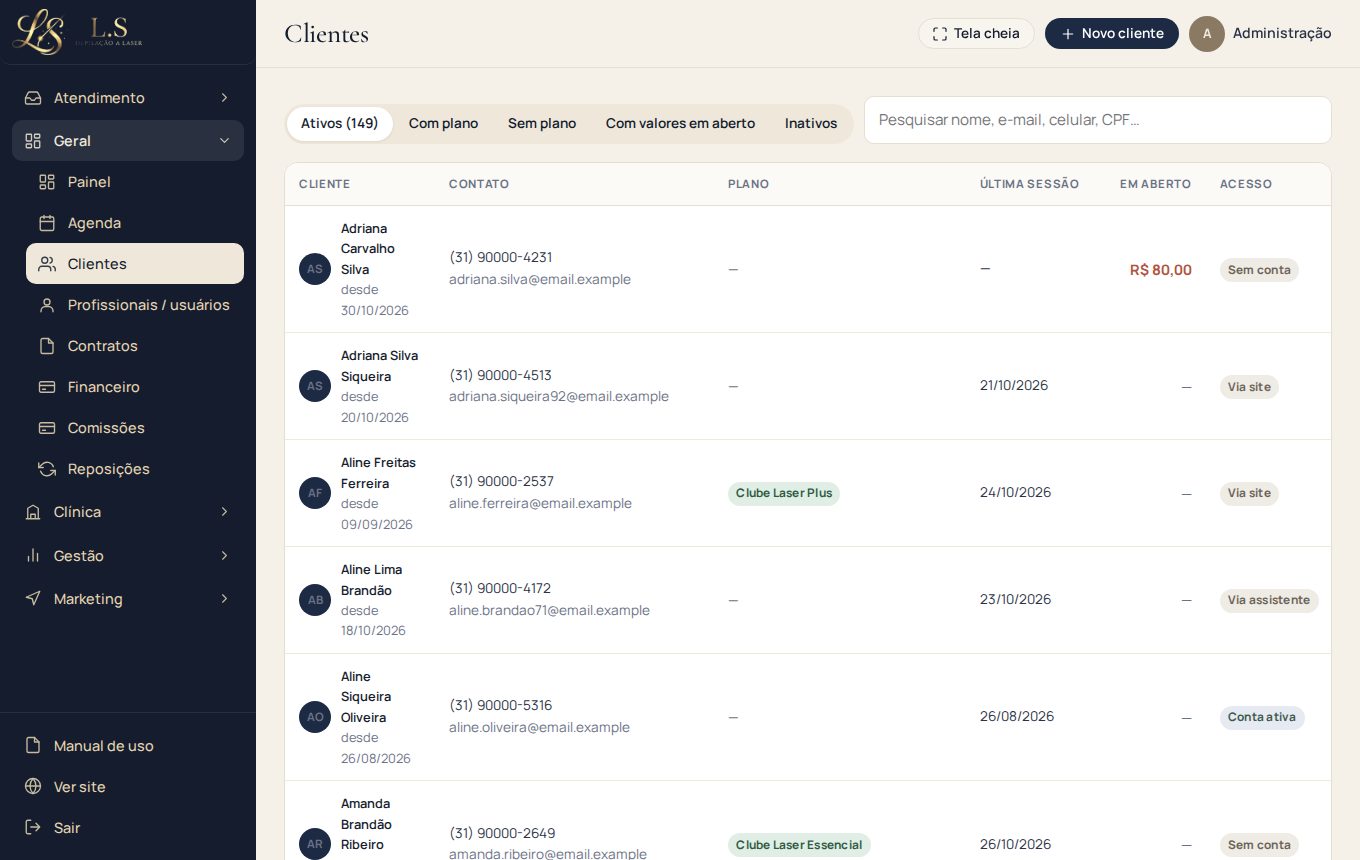Image resolution: width=1360 pixels, height=860 pixels.
Task: Click the Sair logout icon
Action: coord(33,828)
